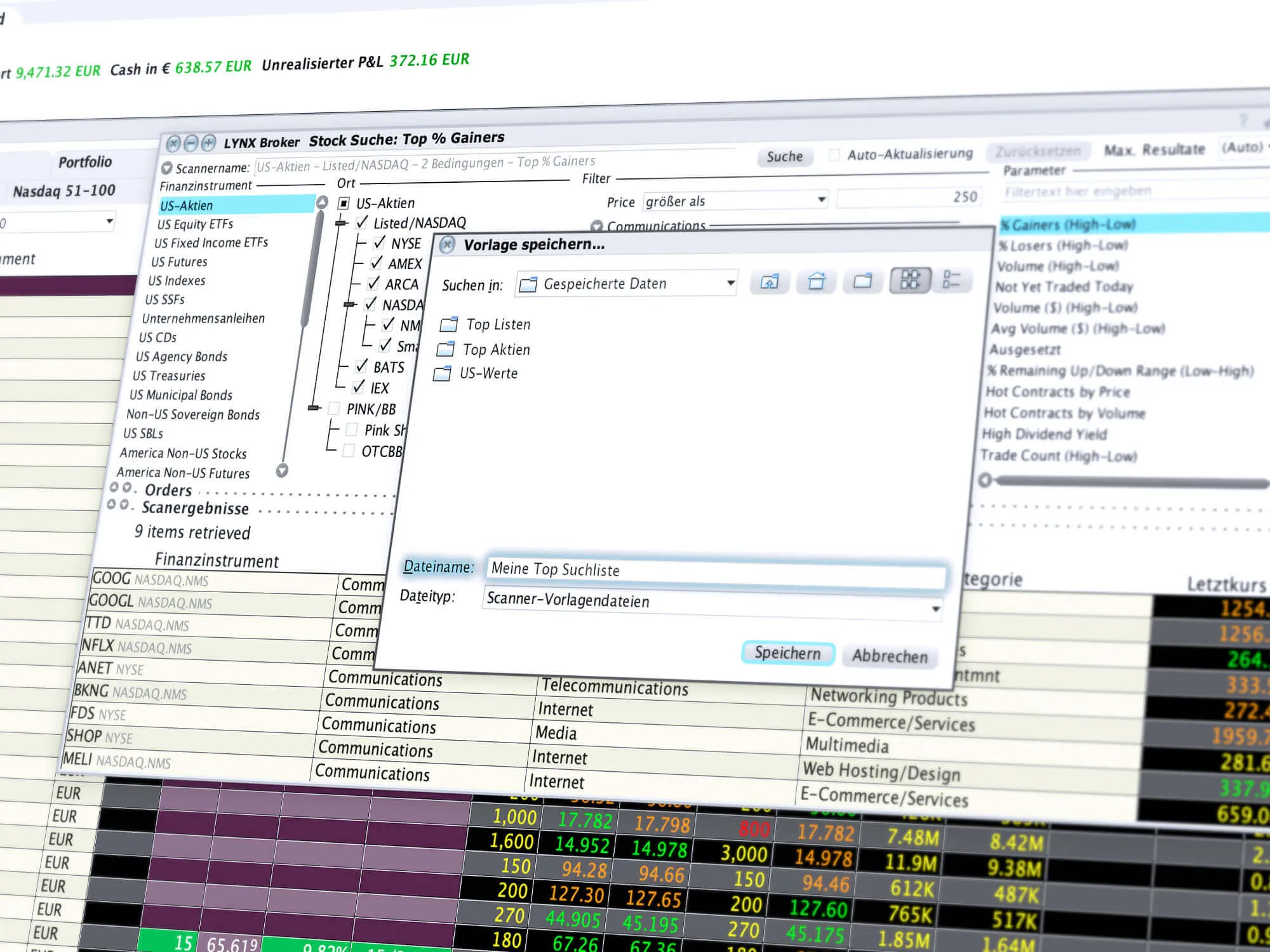Switch to details list view

coord(952,279)
